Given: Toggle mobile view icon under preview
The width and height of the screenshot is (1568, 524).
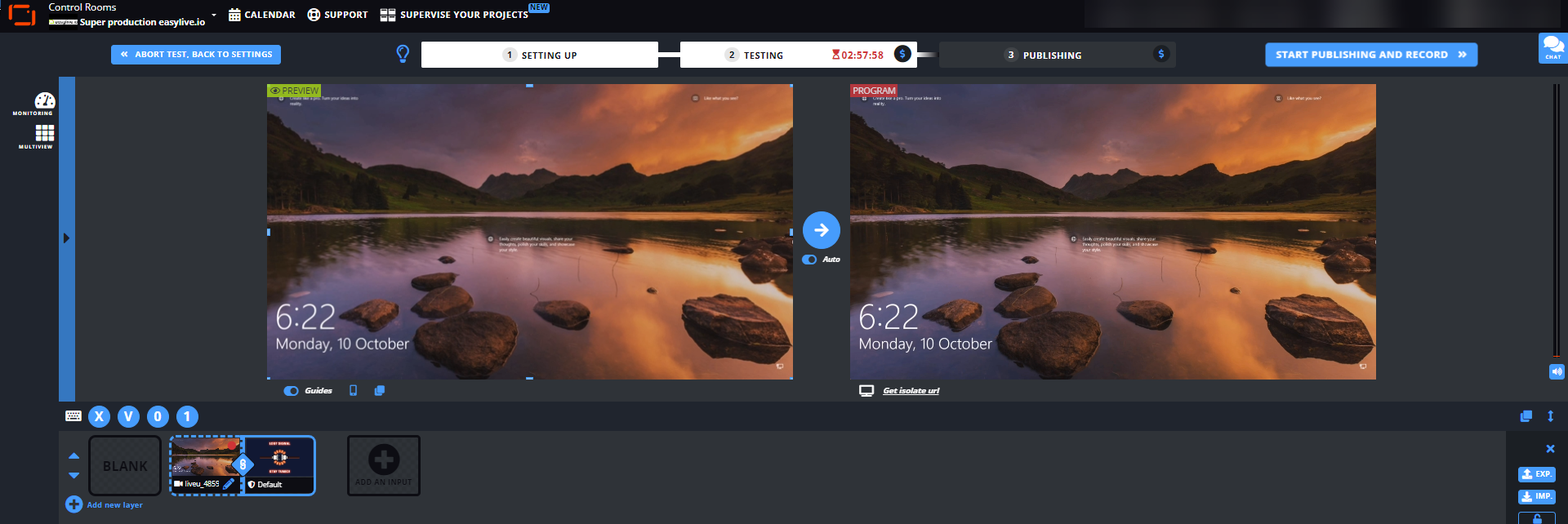Looking at the screenshot, I should (x=353, y=390).
